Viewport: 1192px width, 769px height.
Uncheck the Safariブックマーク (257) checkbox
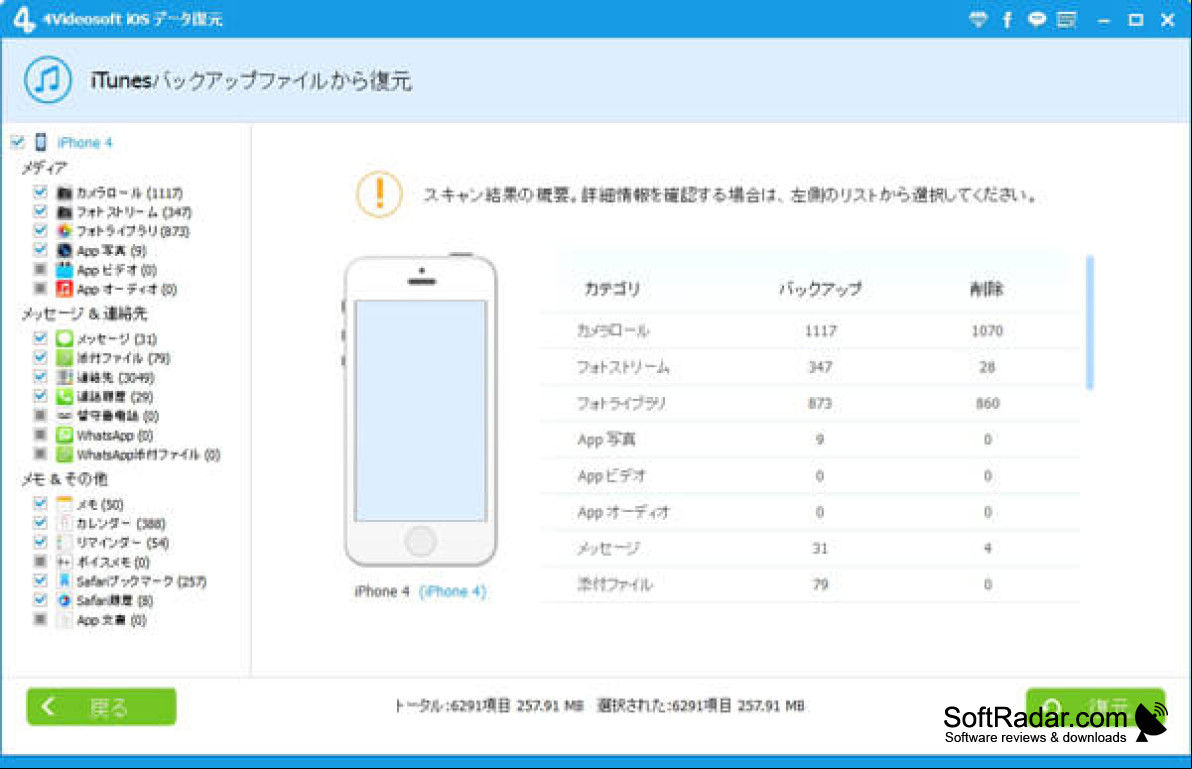tap(40, 581)
